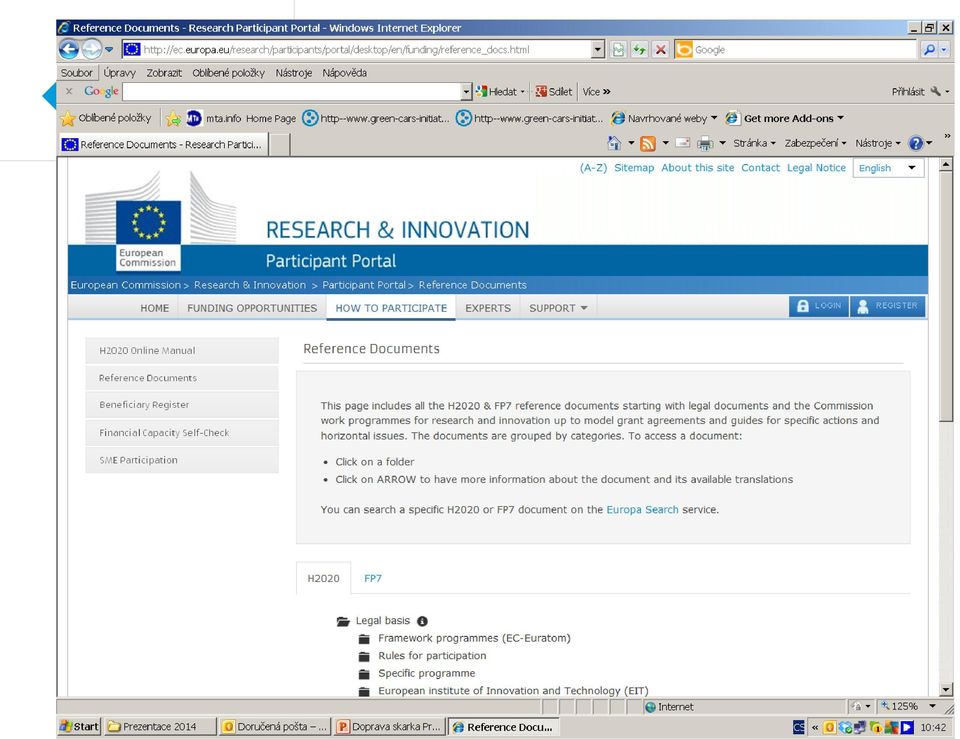Open the mta.info Home Page favorite
Image resolution: width=960 pixels, height=739 pixels.
click(x=241, y=118)
